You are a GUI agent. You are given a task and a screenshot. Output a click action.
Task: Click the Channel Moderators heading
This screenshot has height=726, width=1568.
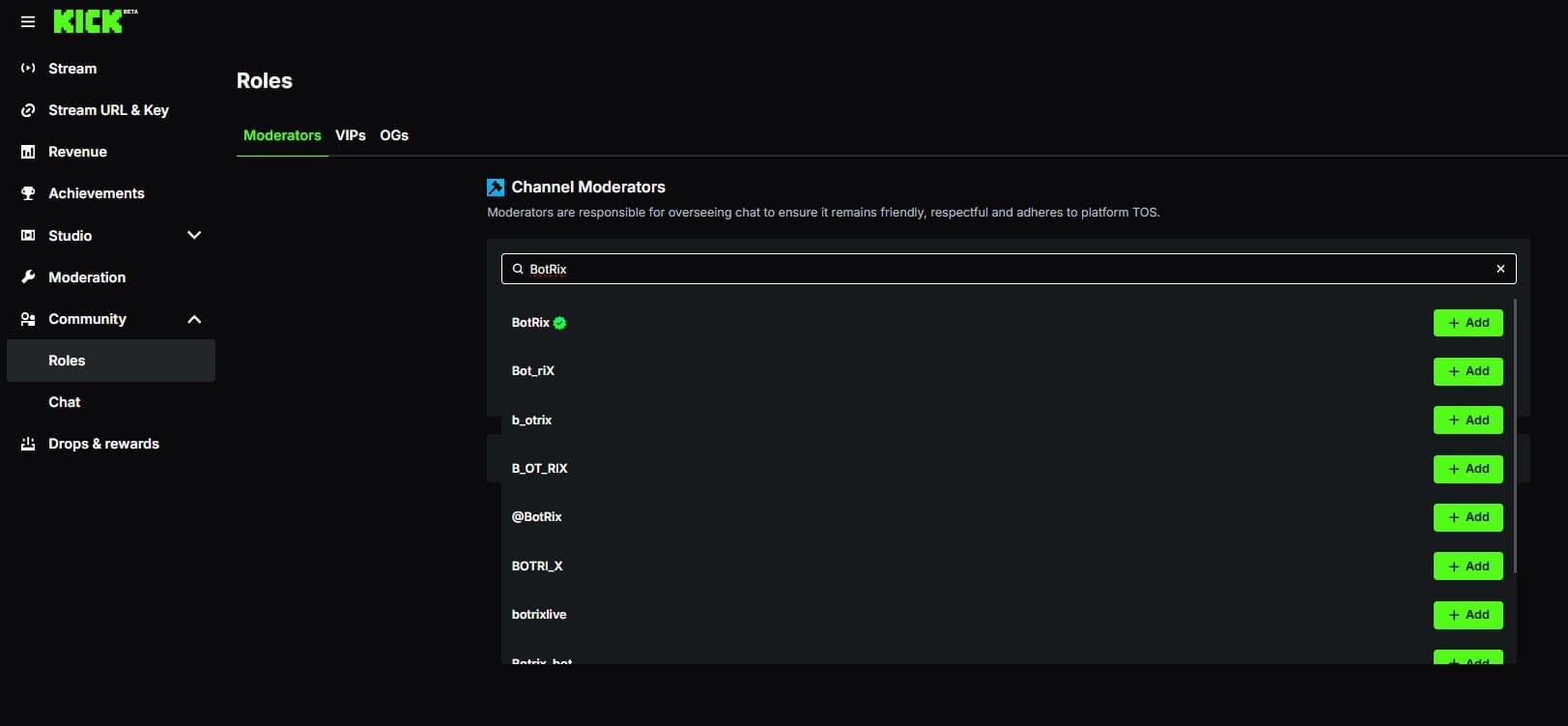pos(588,188)
